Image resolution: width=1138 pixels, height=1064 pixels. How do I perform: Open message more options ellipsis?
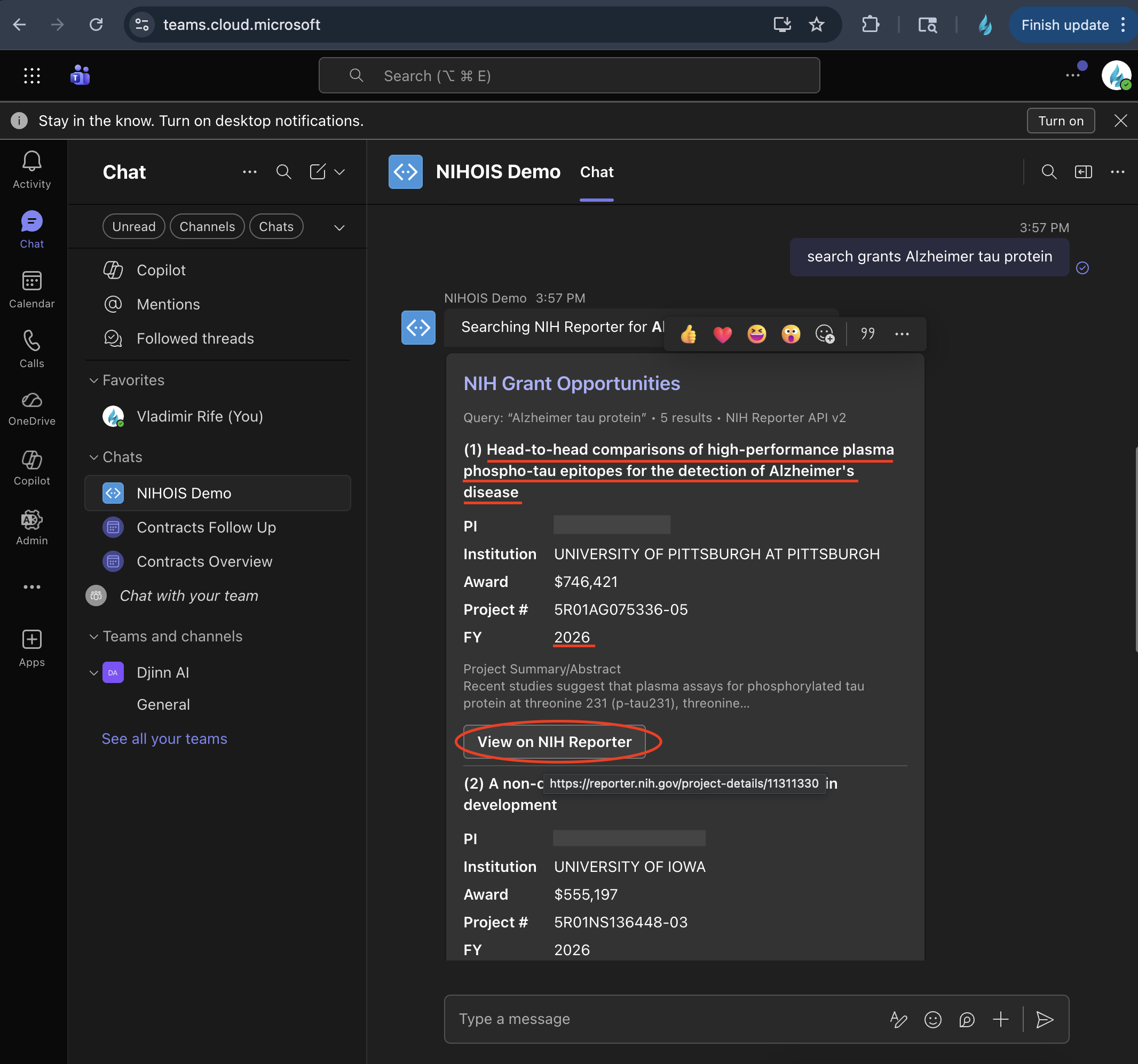tap(902, 334)
